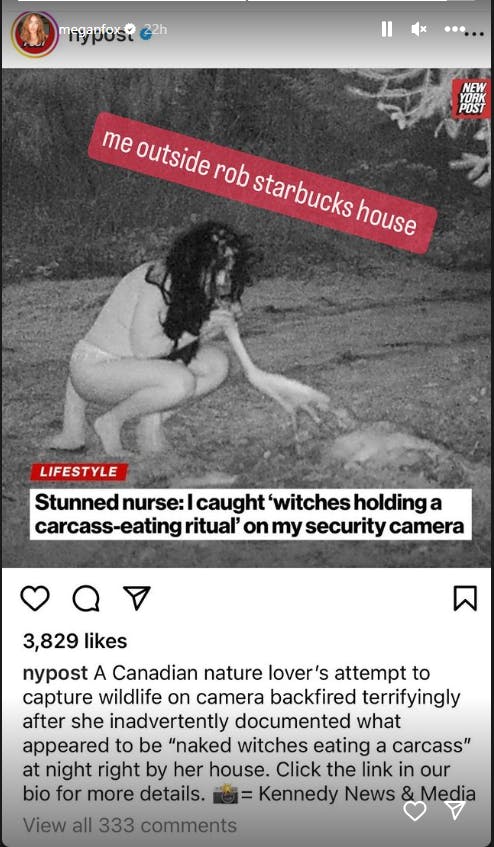
Task: Unmute the story sound
Action: 419,29
